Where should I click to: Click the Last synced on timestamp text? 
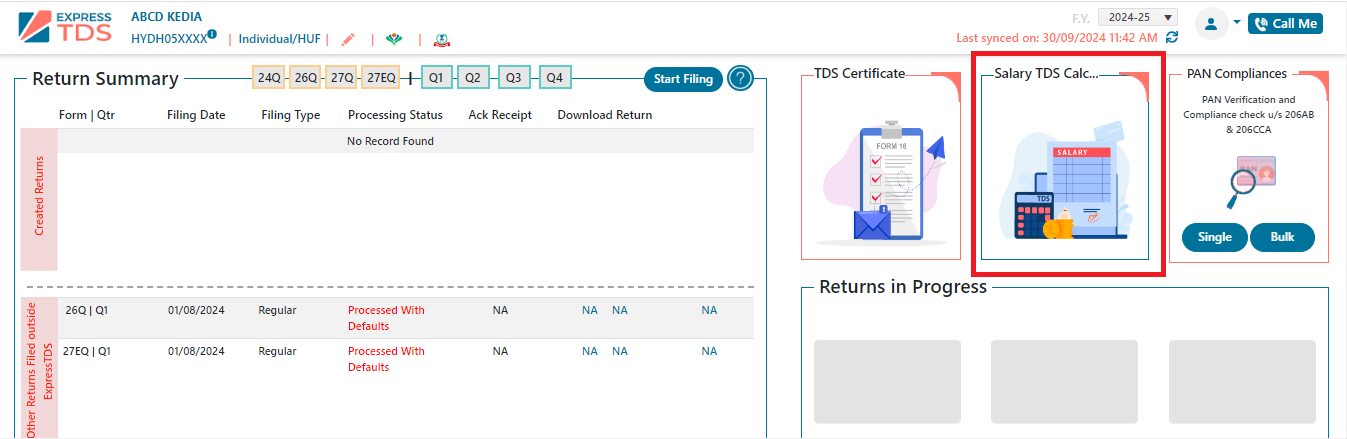[x=1058, y=37]
